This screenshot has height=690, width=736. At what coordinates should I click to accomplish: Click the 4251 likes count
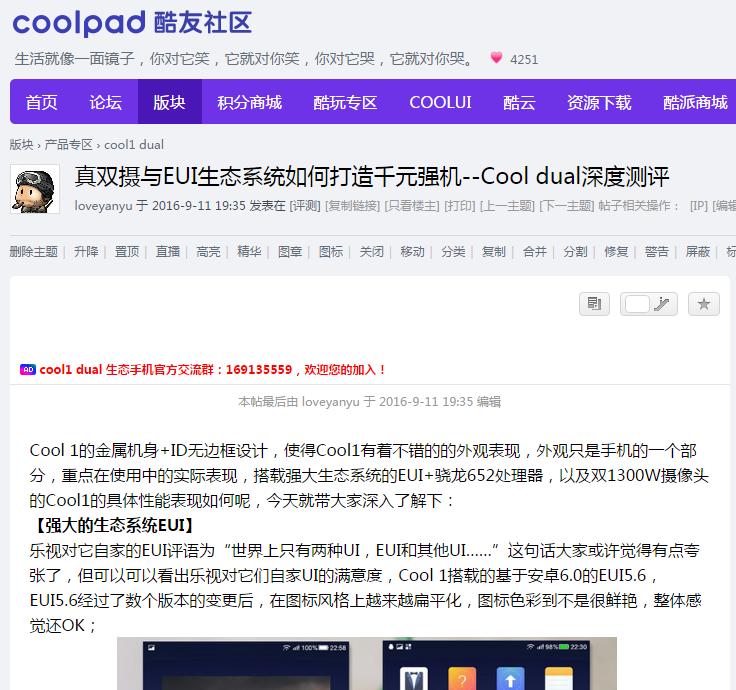pyautogui.click(x=524, y=60)
